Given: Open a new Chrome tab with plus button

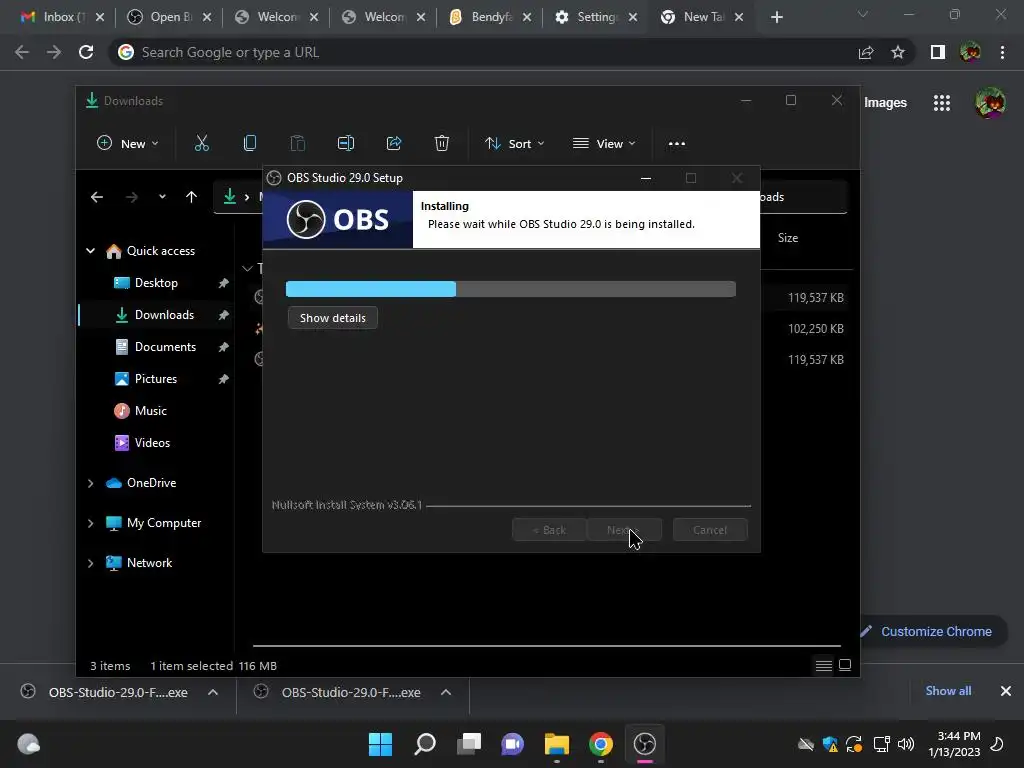Looking at the screenshot, I should tap(776, 18).
